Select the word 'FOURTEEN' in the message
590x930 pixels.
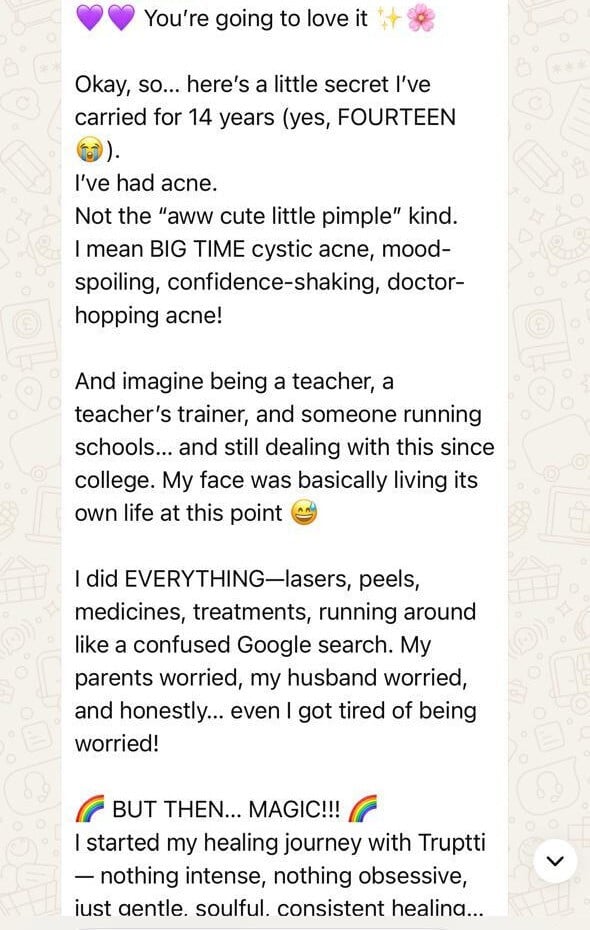click(397, 117)
